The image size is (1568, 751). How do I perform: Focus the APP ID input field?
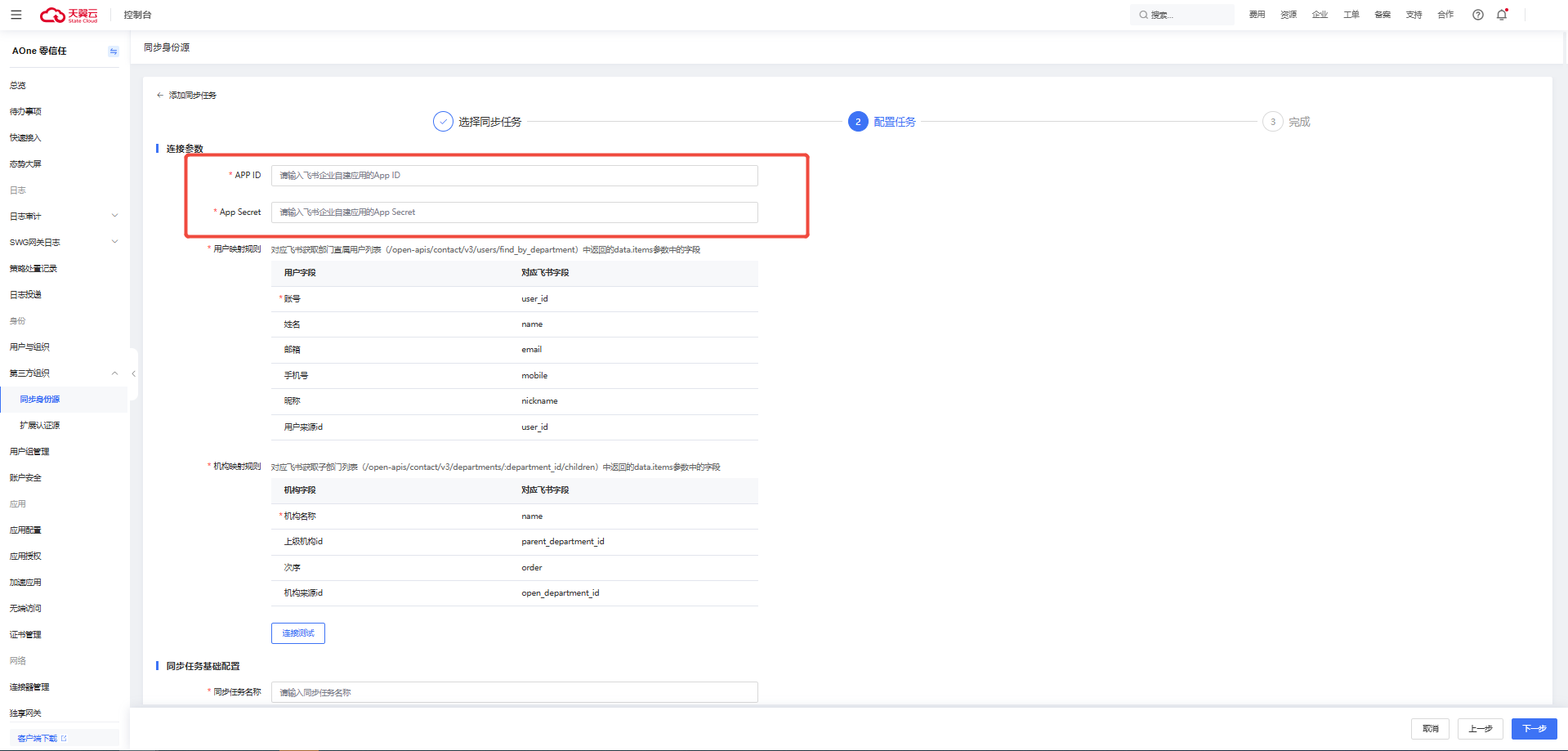(x=514, y=176)
